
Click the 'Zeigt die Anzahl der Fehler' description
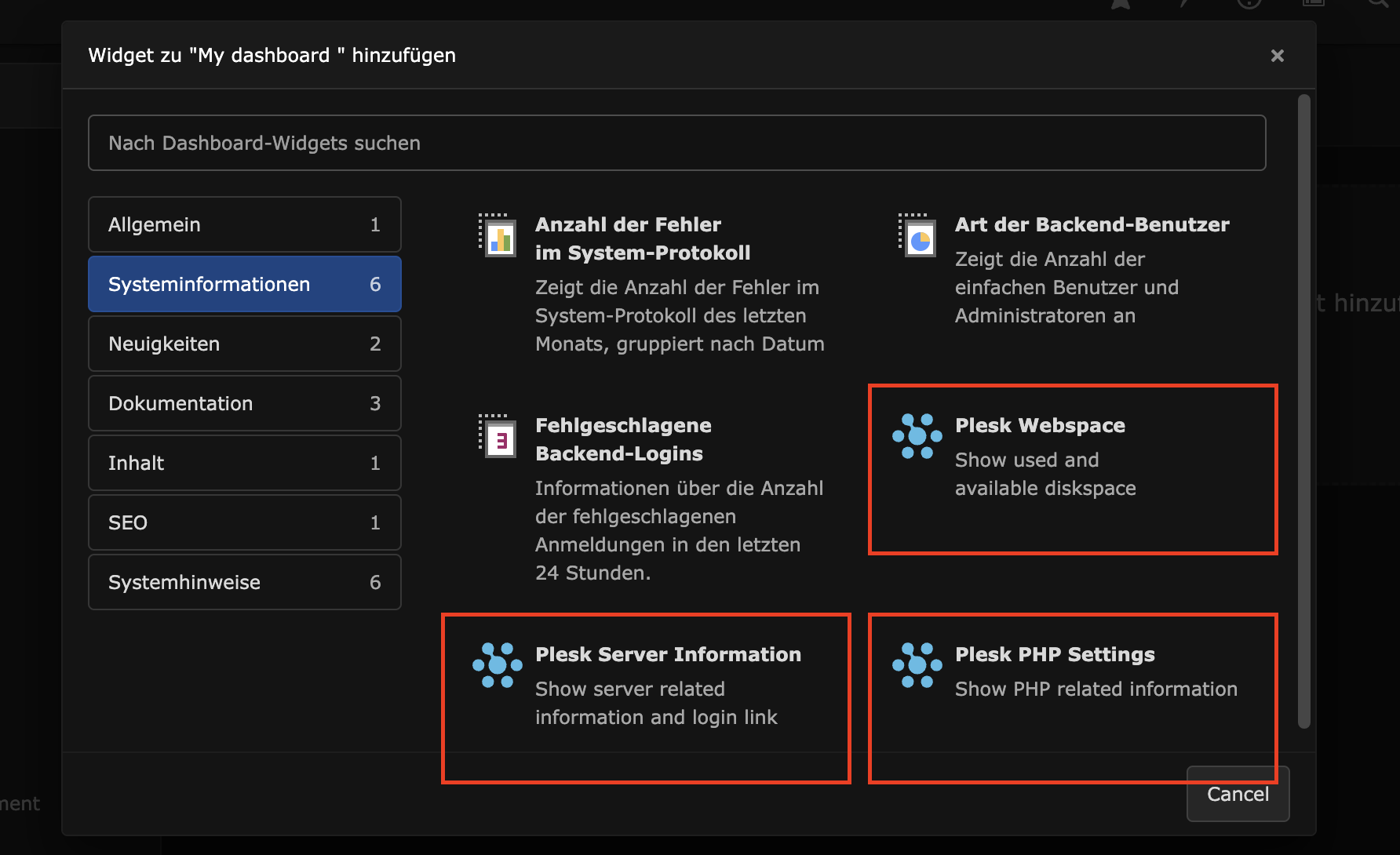[680, 315]
